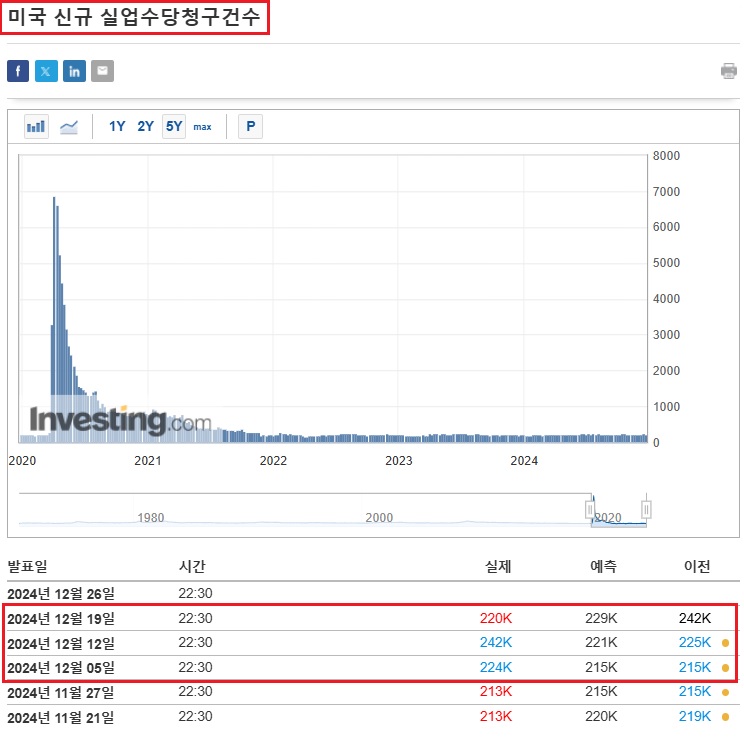Click right handle of timeline range selector
This screenshot has width=744, height=739.
(x=646, y=510)
